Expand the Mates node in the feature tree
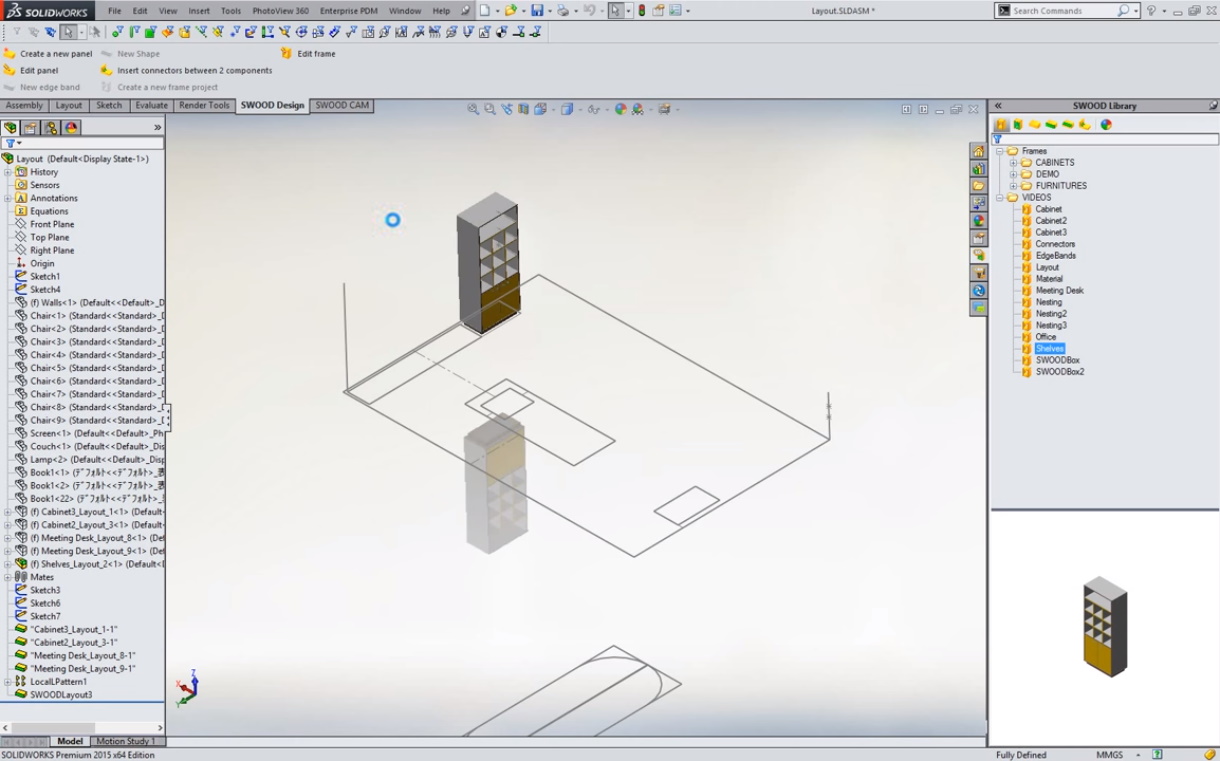 [8, 577]
